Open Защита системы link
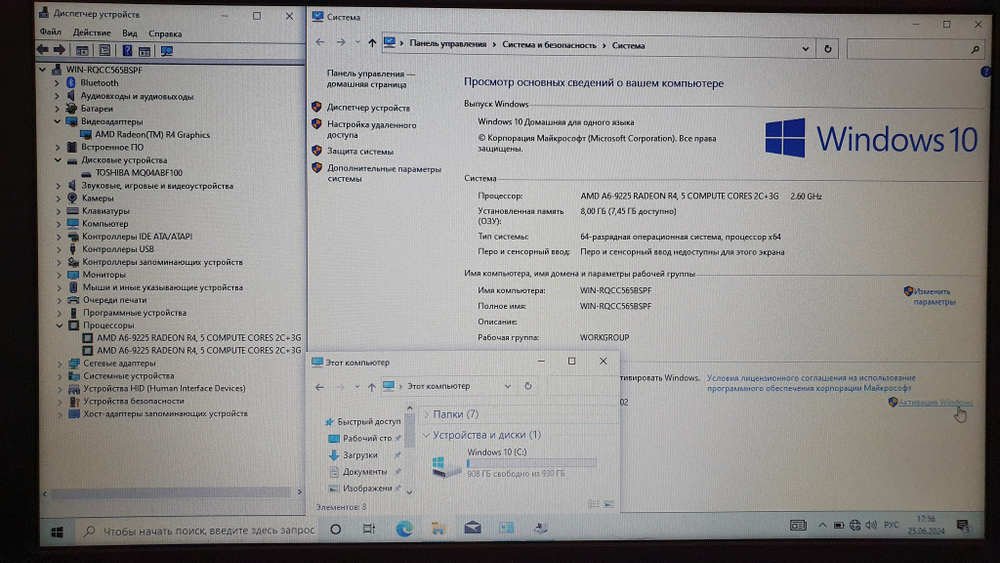This screenshot has height=563, width=1000. [x=360, y=151]
